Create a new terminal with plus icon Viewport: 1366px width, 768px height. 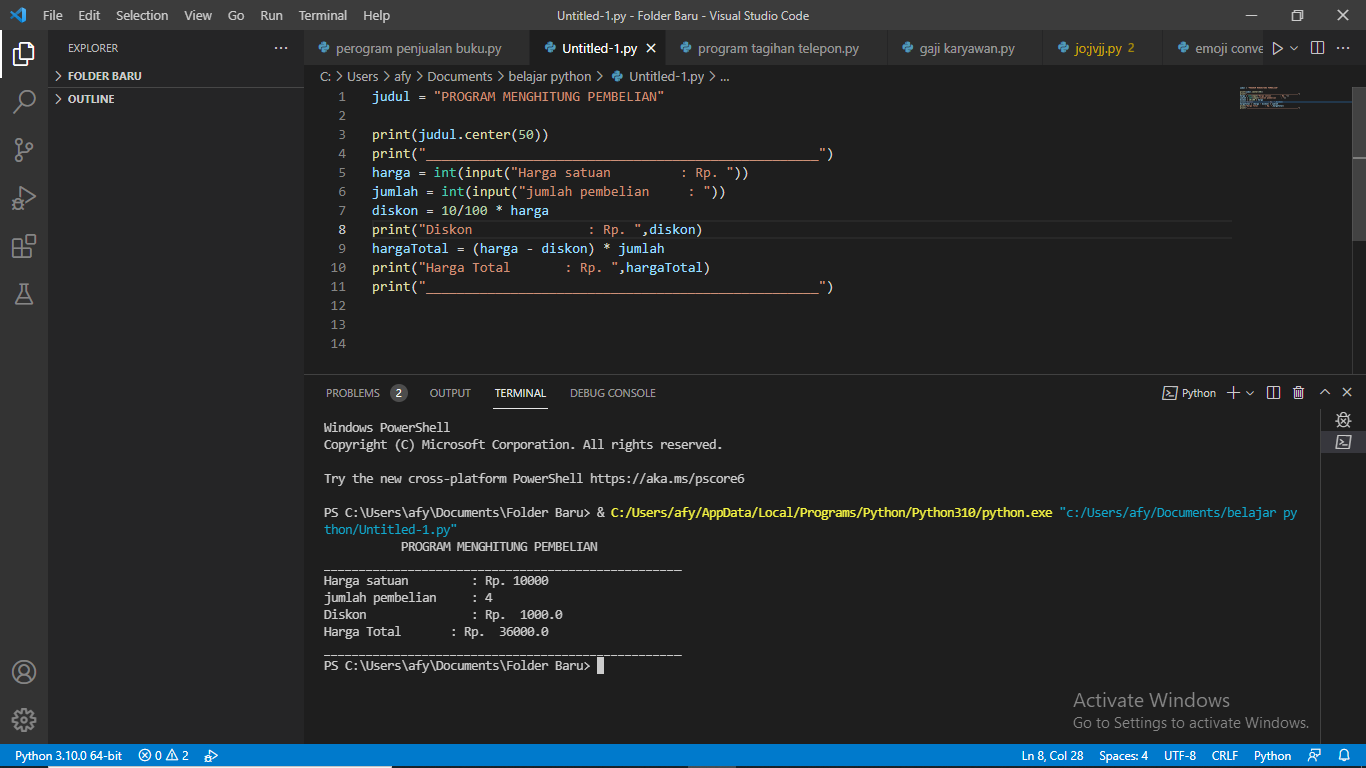tap(1233, 393)
